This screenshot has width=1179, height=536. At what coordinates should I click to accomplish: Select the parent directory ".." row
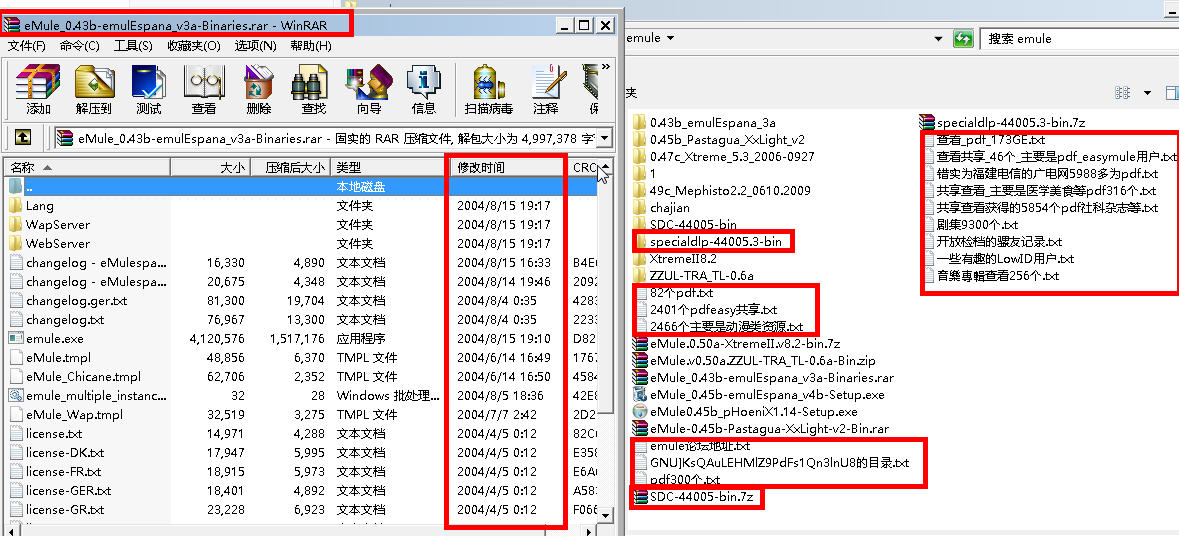click(x=301, y=186)
